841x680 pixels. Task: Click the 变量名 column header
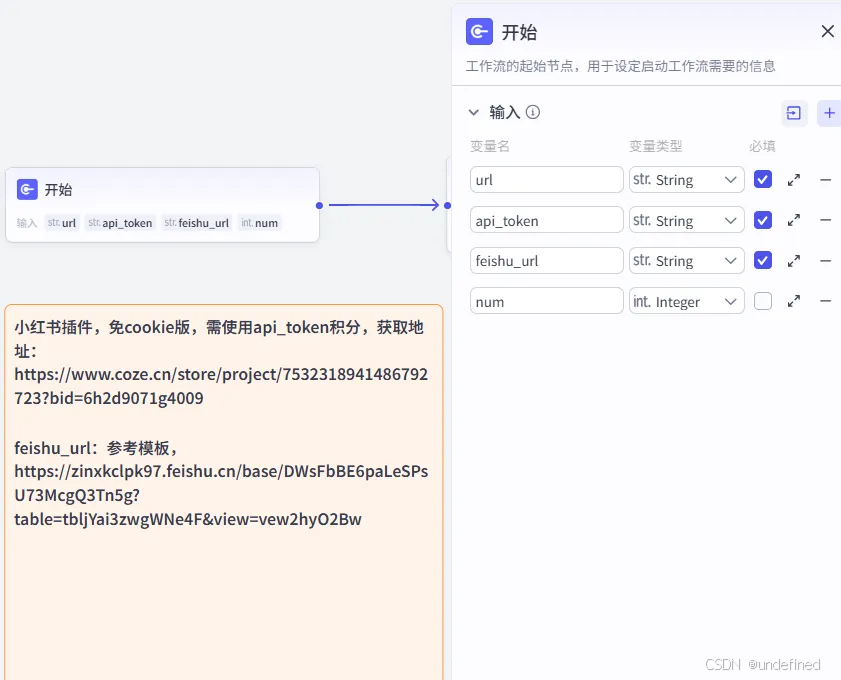click(x=490, y=146)
